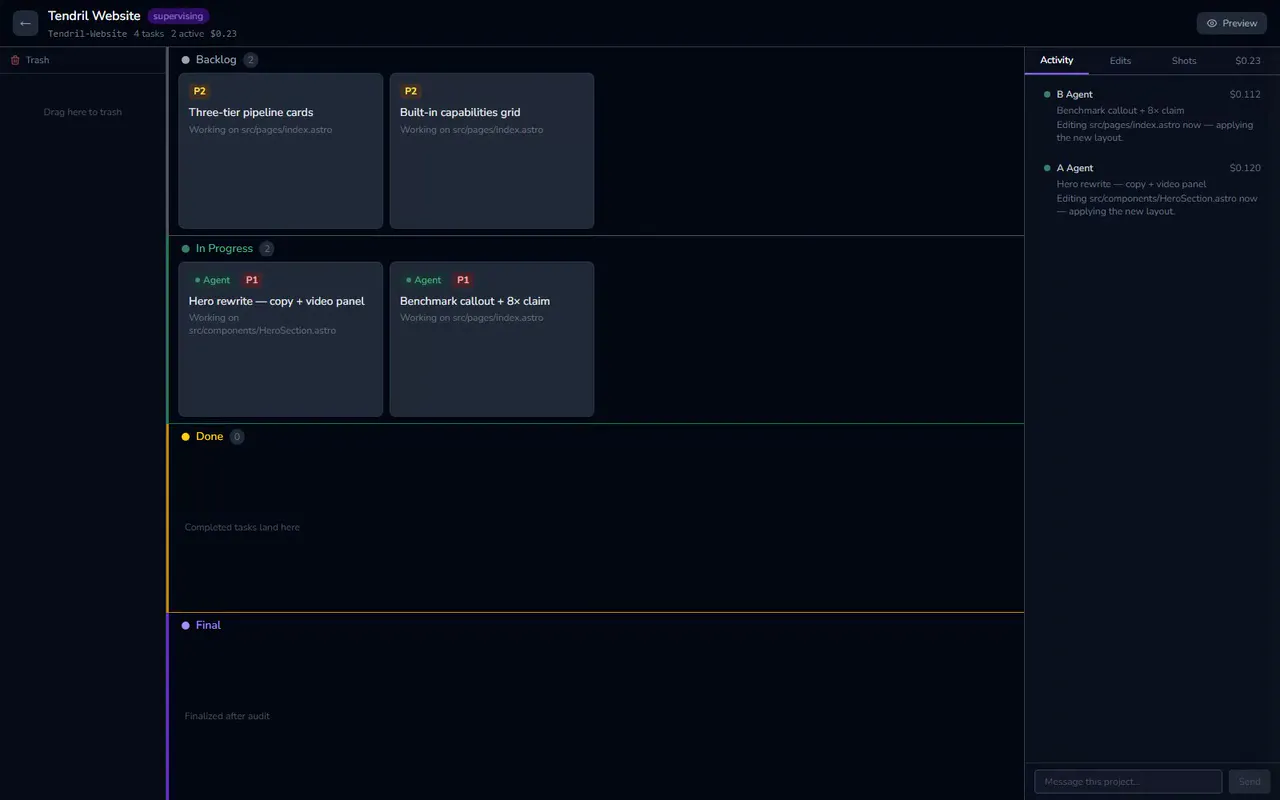The width and height of the screenshot is (1280, 800).
Task: Open the Benchmark callout + 8× claim card
Action: (x=492, y=339)
